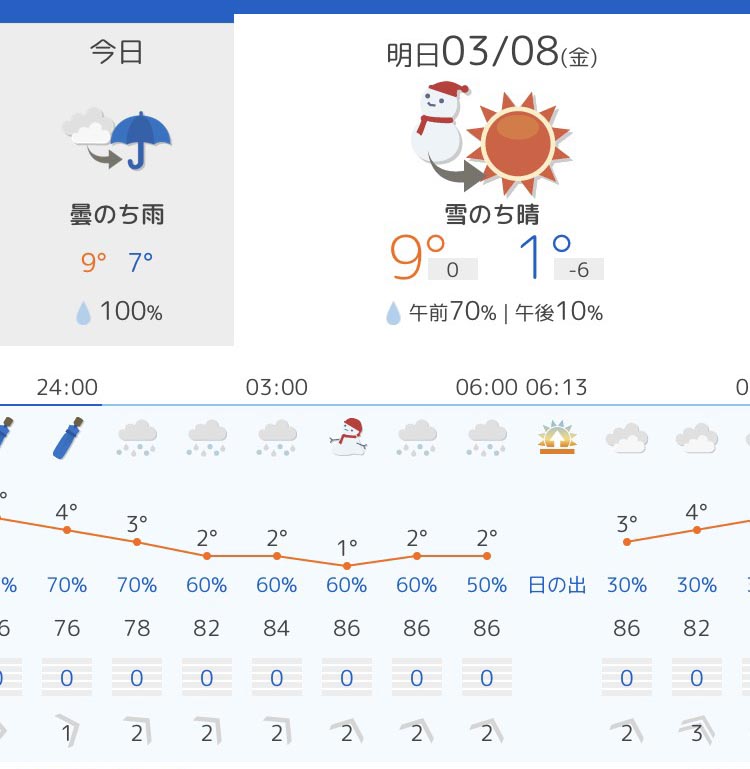Select the 明日03/08 forecast tab

pos(492,179)
